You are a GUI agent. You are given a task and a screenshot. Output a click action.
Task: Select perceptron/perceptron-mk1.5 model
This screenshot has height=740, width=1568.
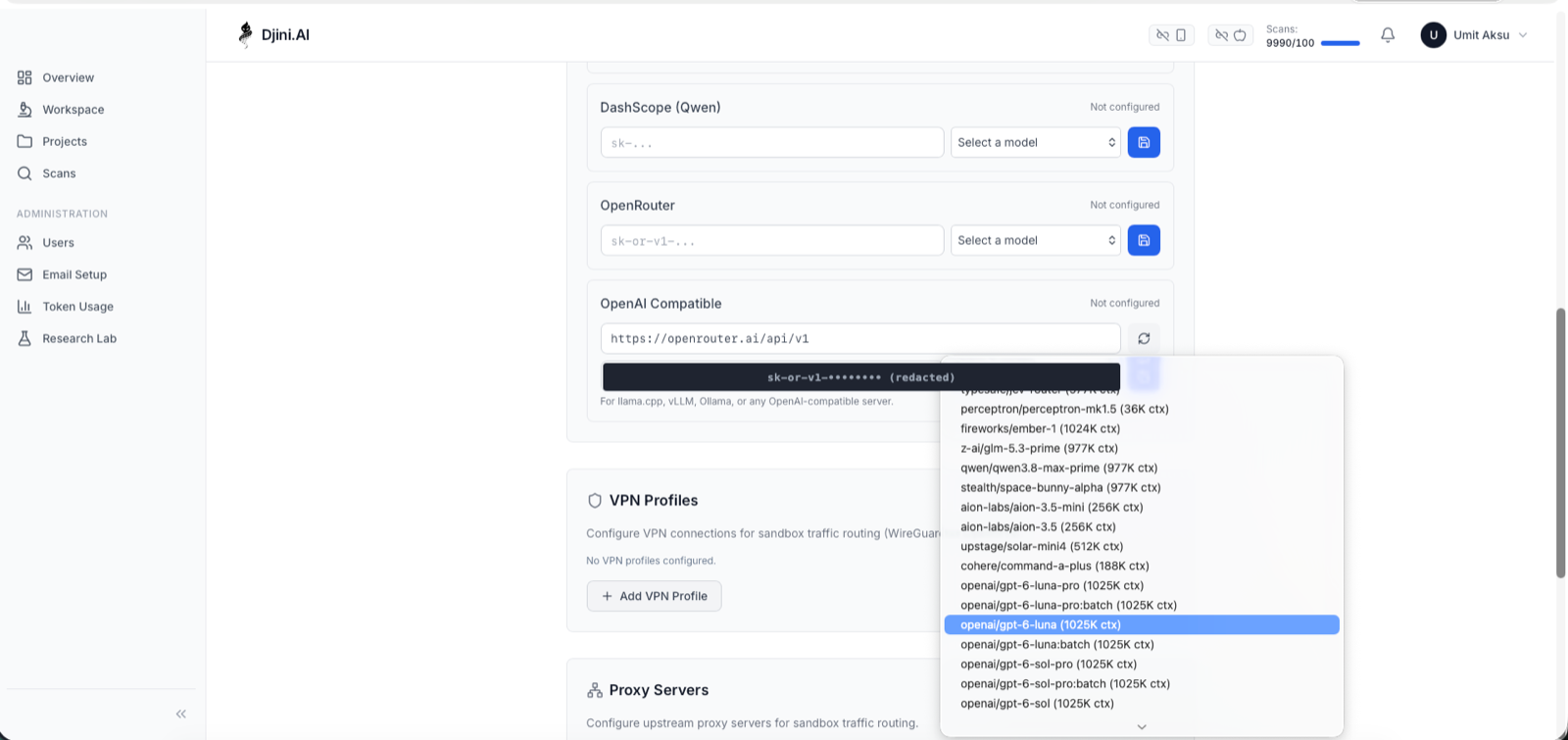(x=1142, y=409)
